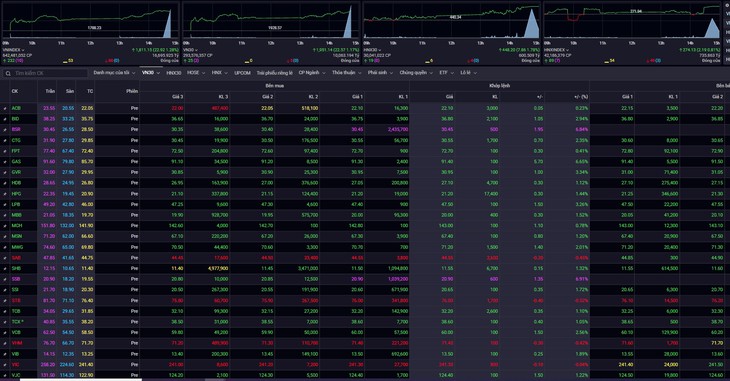Click the horizontal scrollbar at the bottom
The height and width of the screenshot is (381, 730).
click(80, 379)
